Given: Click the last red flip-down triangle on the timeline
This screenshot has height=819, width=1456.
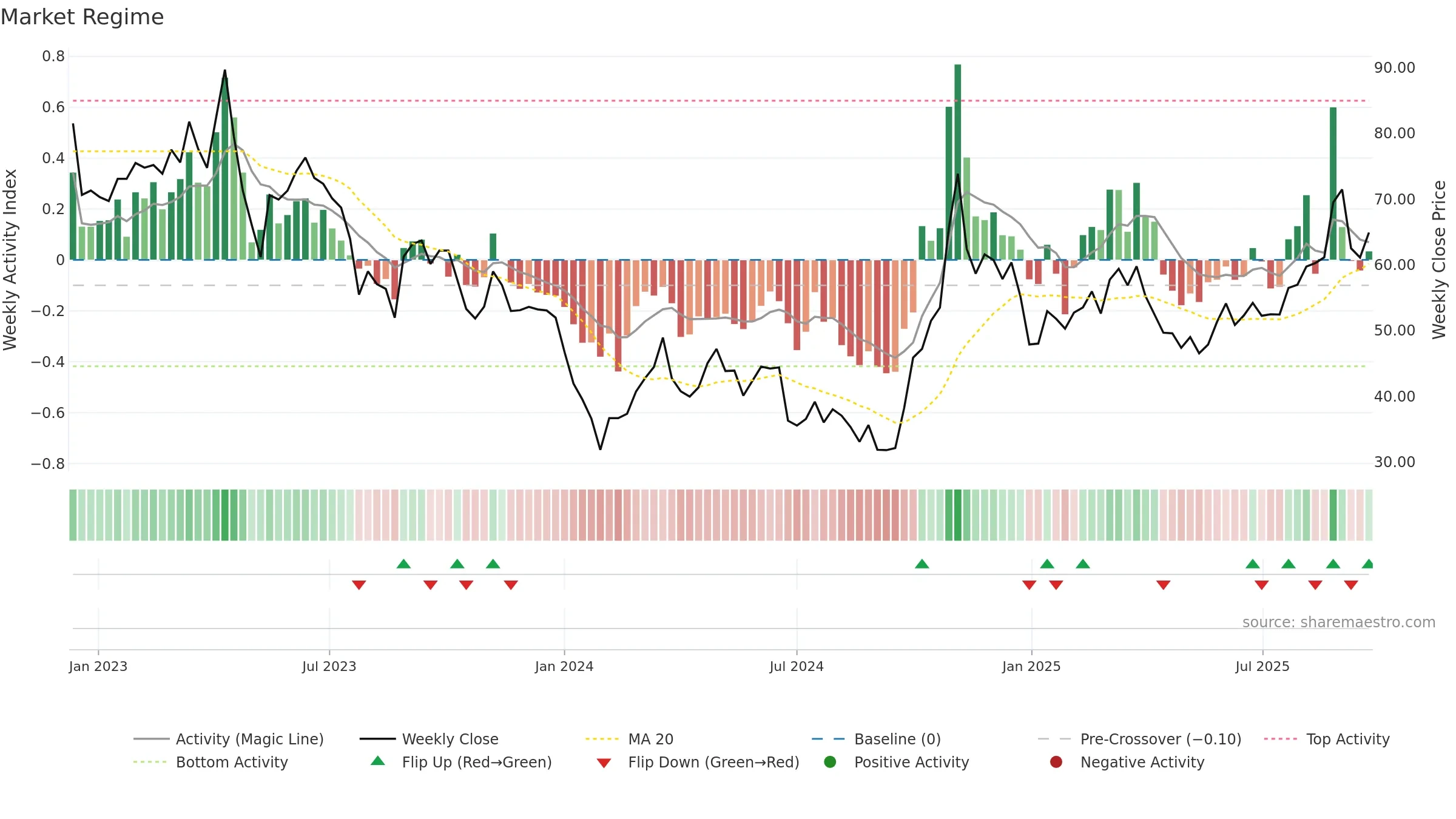Looking at the screenshot, I should (x=1351, y=585).
